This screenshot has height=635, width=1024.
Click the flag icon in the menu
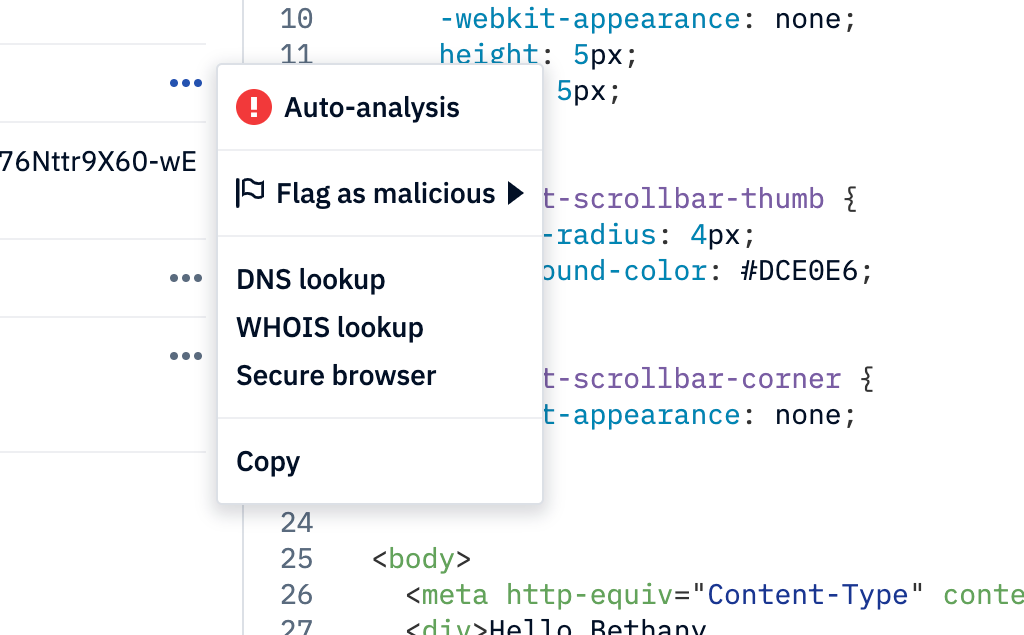click(249, 193)
